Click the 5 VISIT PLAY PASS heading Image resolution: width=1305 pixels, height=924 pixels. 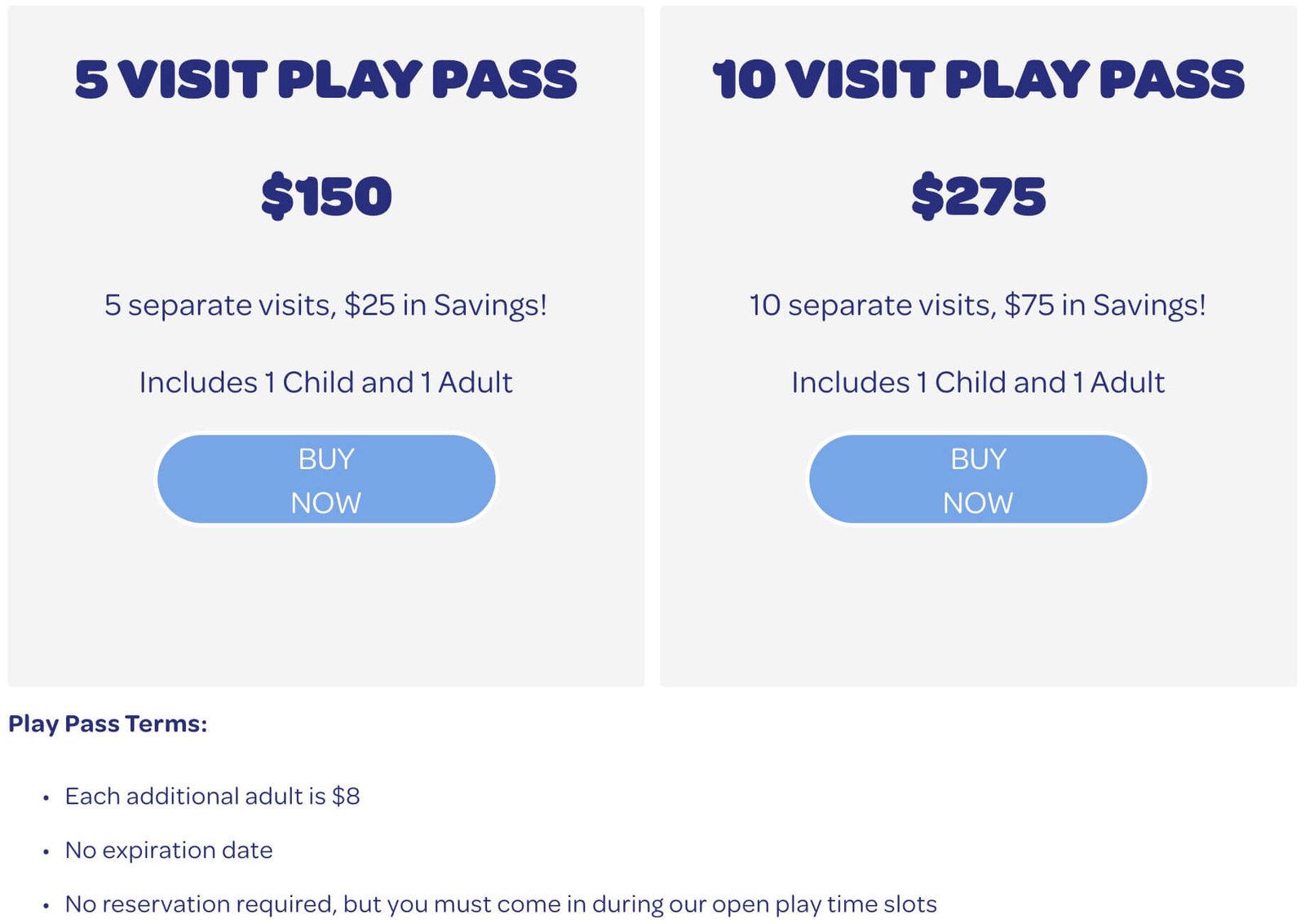tap(326, 79)
